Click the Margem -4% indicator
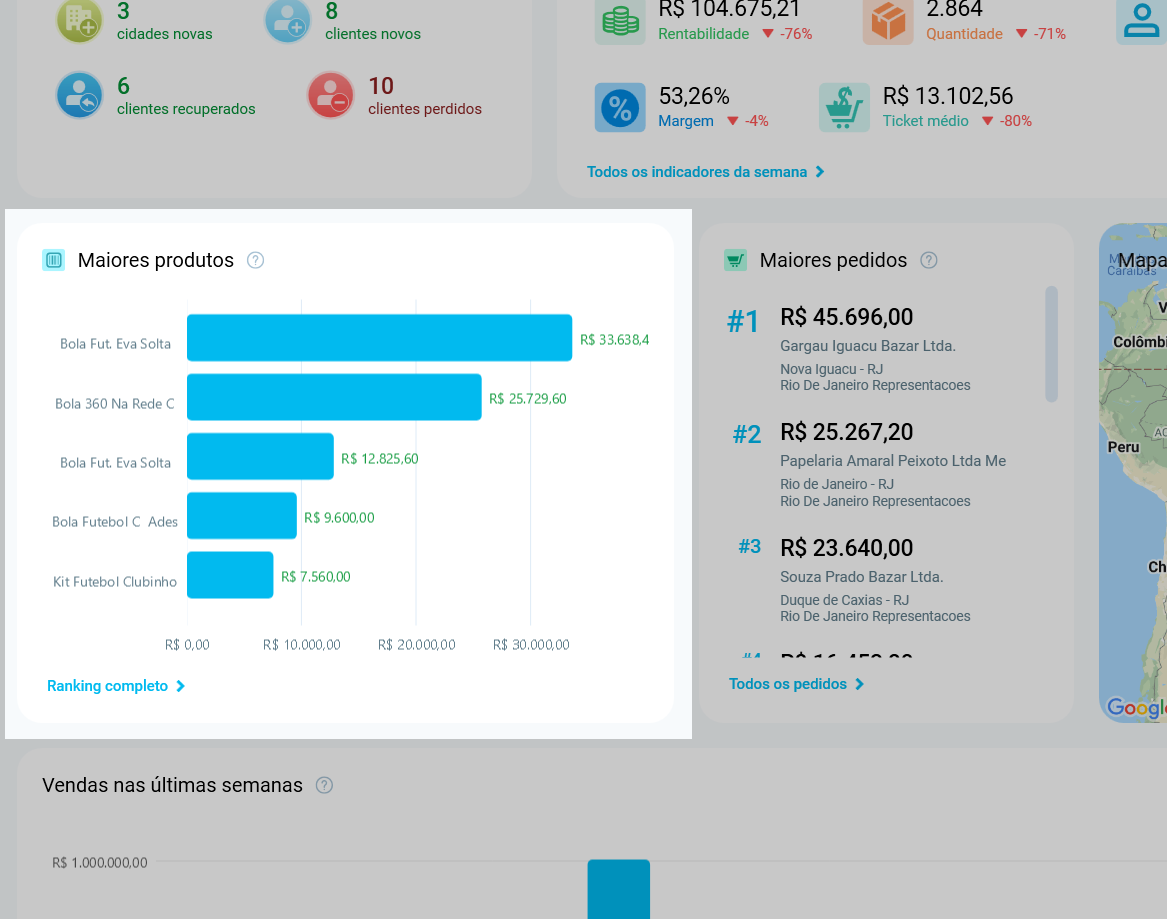Image resolution: width=1167 pixels, height=919 pixels. pos(748,121)
